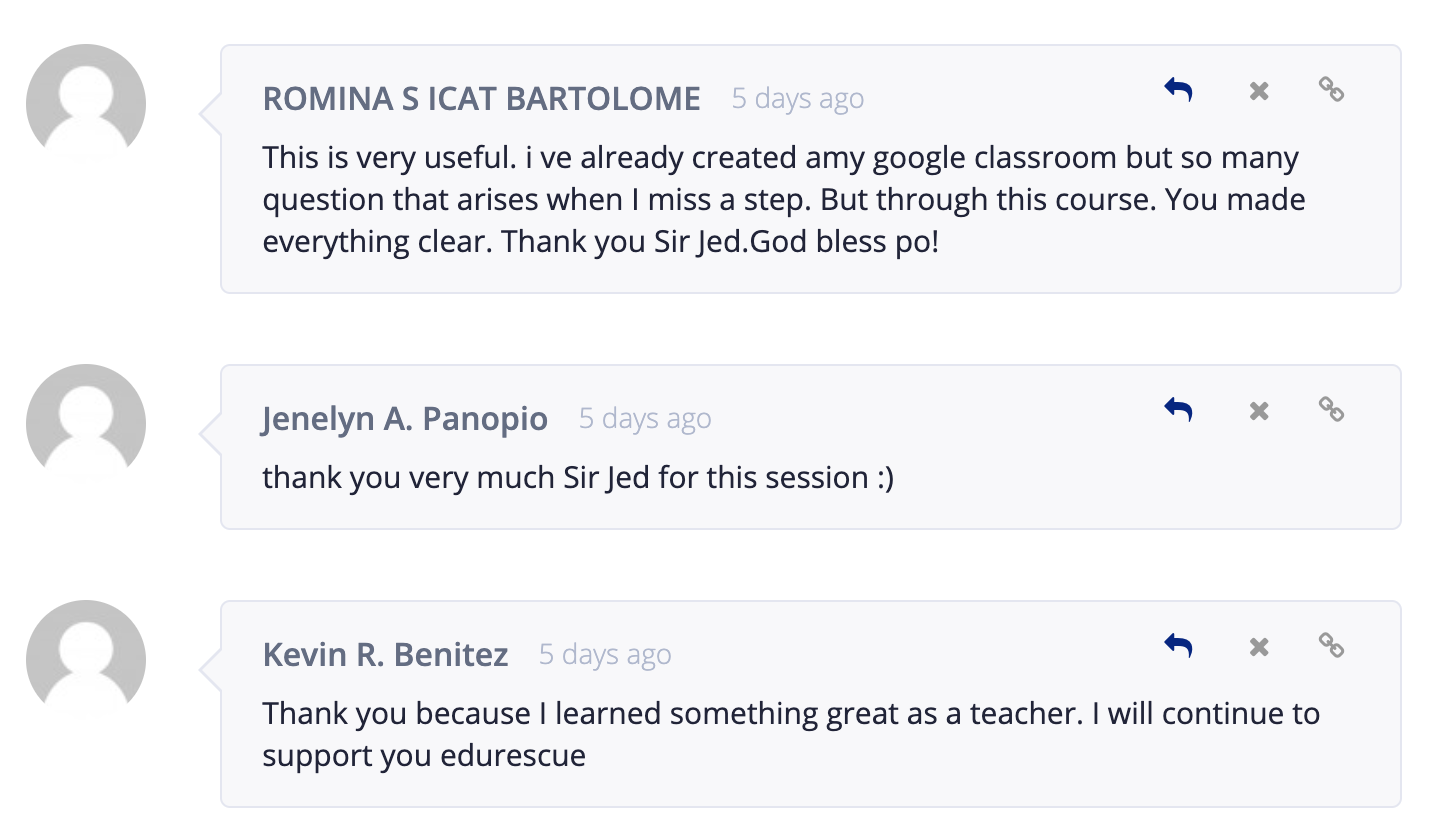Click '5 days ago' timestamp on Romina's comment
Screen dimensions: 1430x824
[798, 99]
